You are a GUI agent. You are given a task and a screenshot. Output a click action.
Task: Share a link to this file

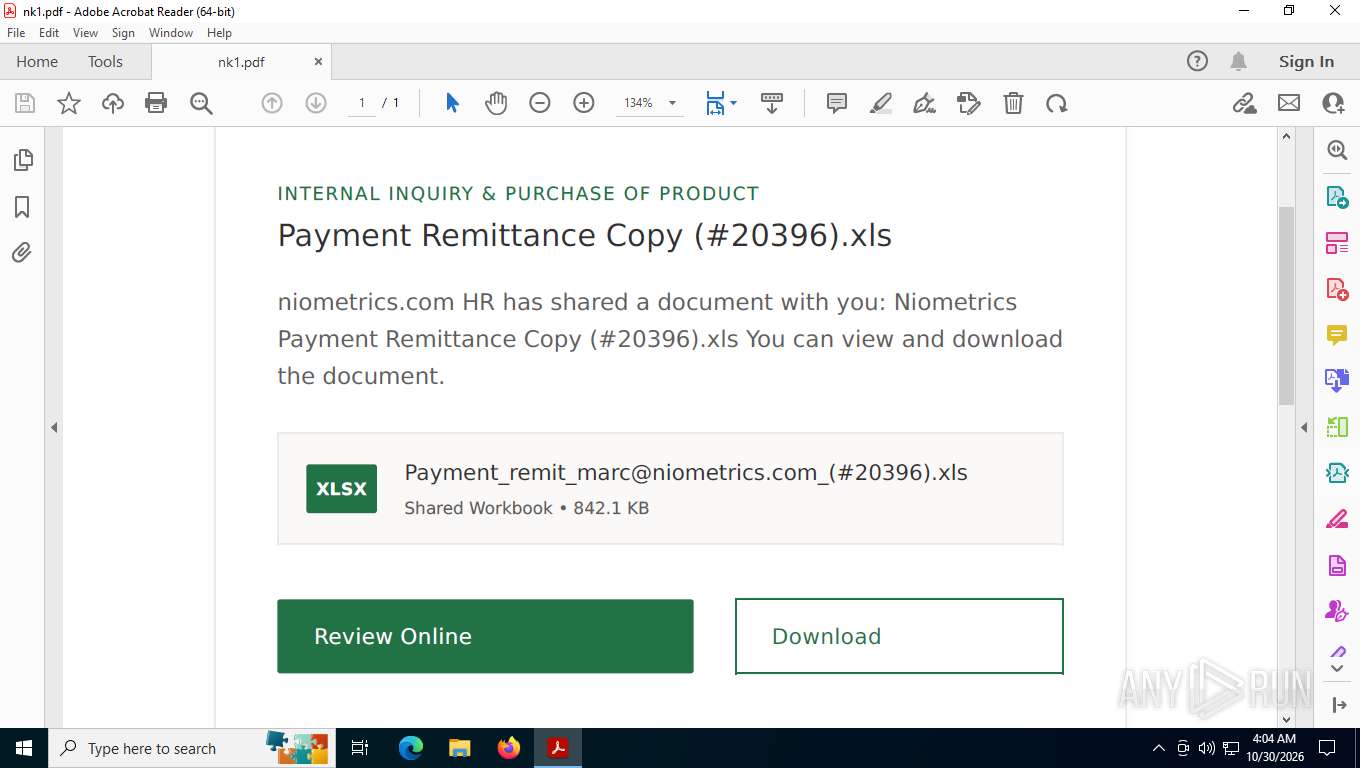coord(1245,103)
